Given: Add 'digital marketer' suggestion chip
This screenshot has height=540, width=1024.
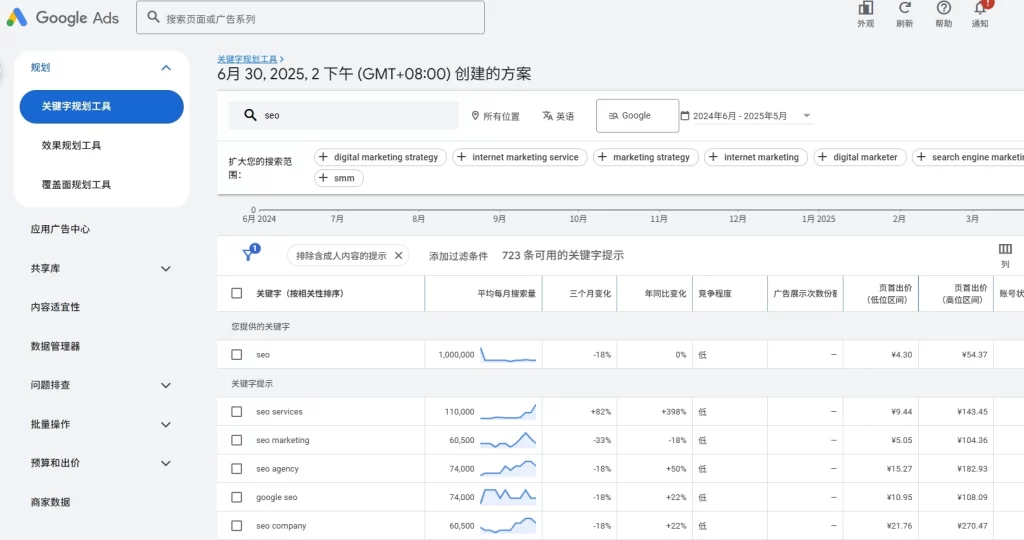Looking at the screenshot, I should coord(859,157).
